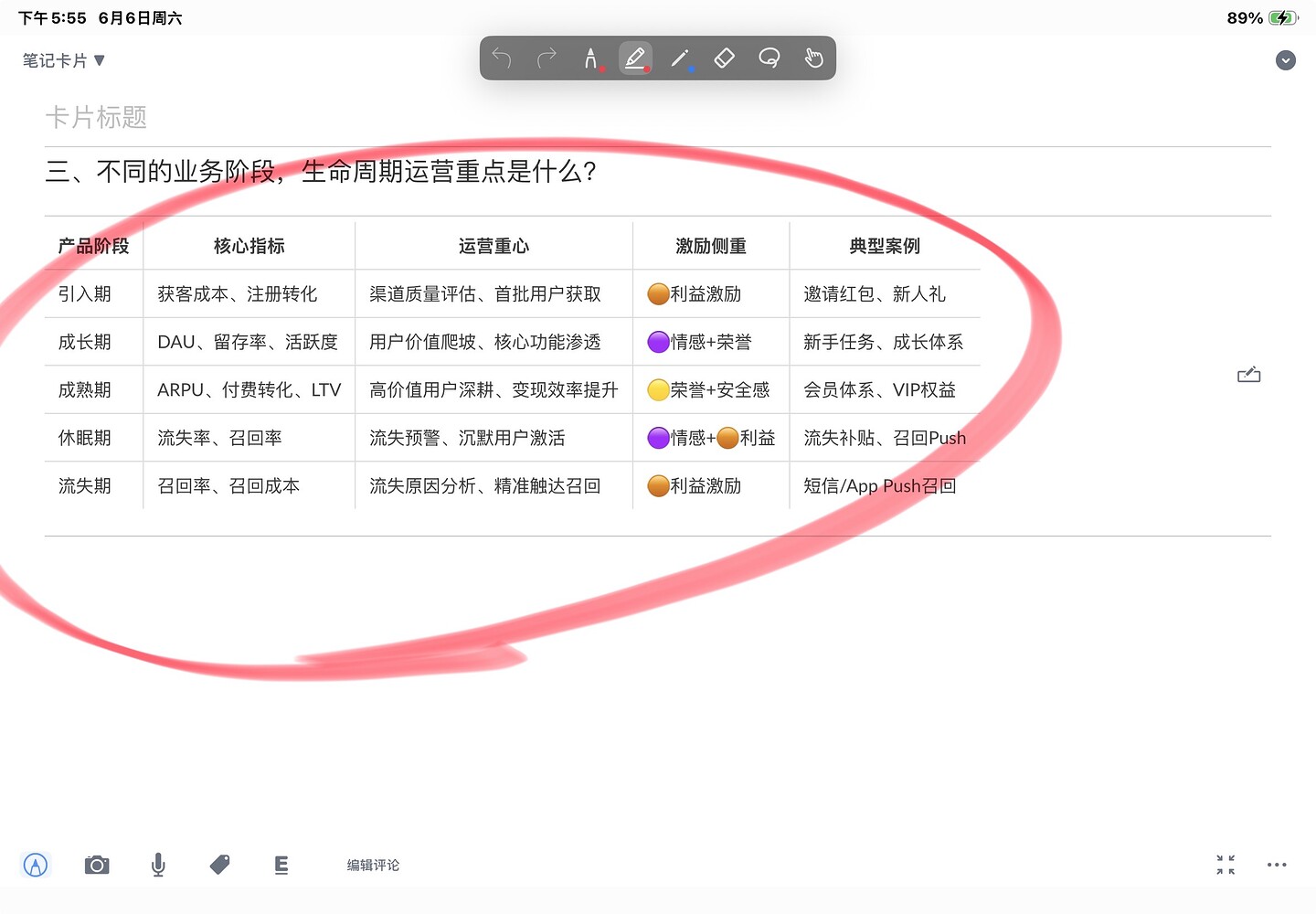The height and width of the screenshot is (914, 1316).
Task: Click the cell 流失补贴、召回Push
Action: coord(885,438)
